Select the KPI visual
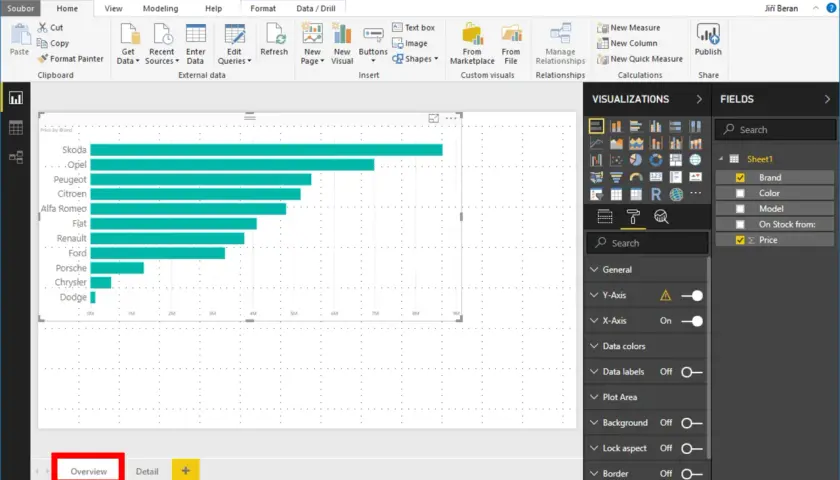840x480 pixels. pyautogui.click(x=695, y=177)
